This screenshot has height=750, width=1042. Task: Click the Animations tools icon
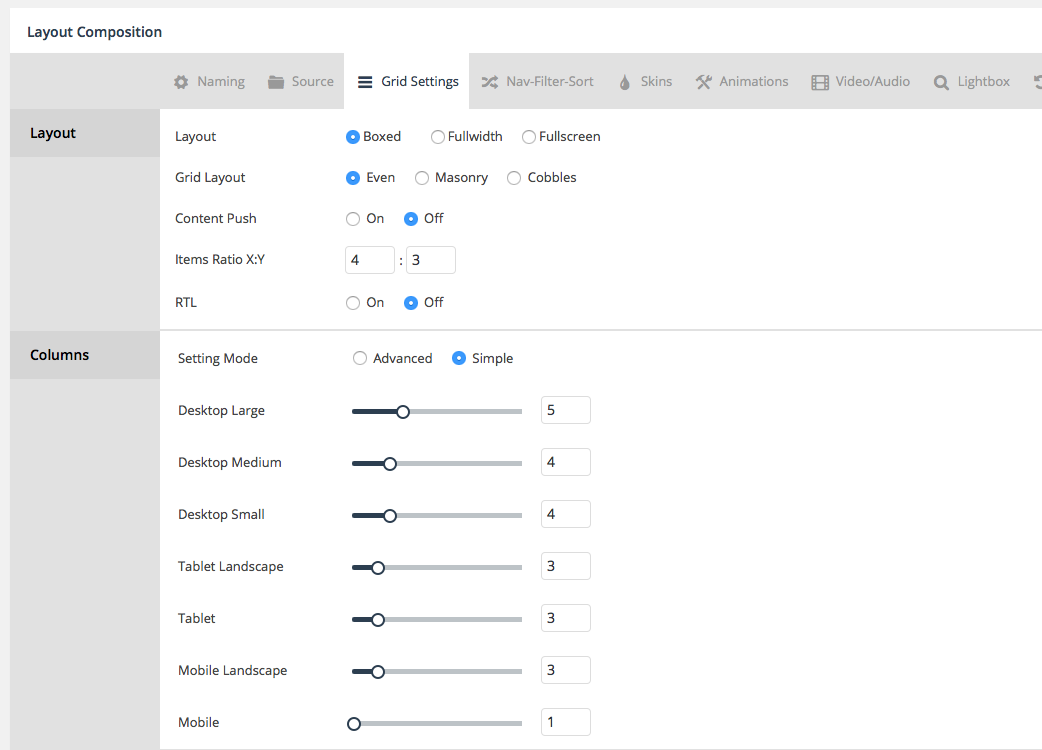coord(704,82)
